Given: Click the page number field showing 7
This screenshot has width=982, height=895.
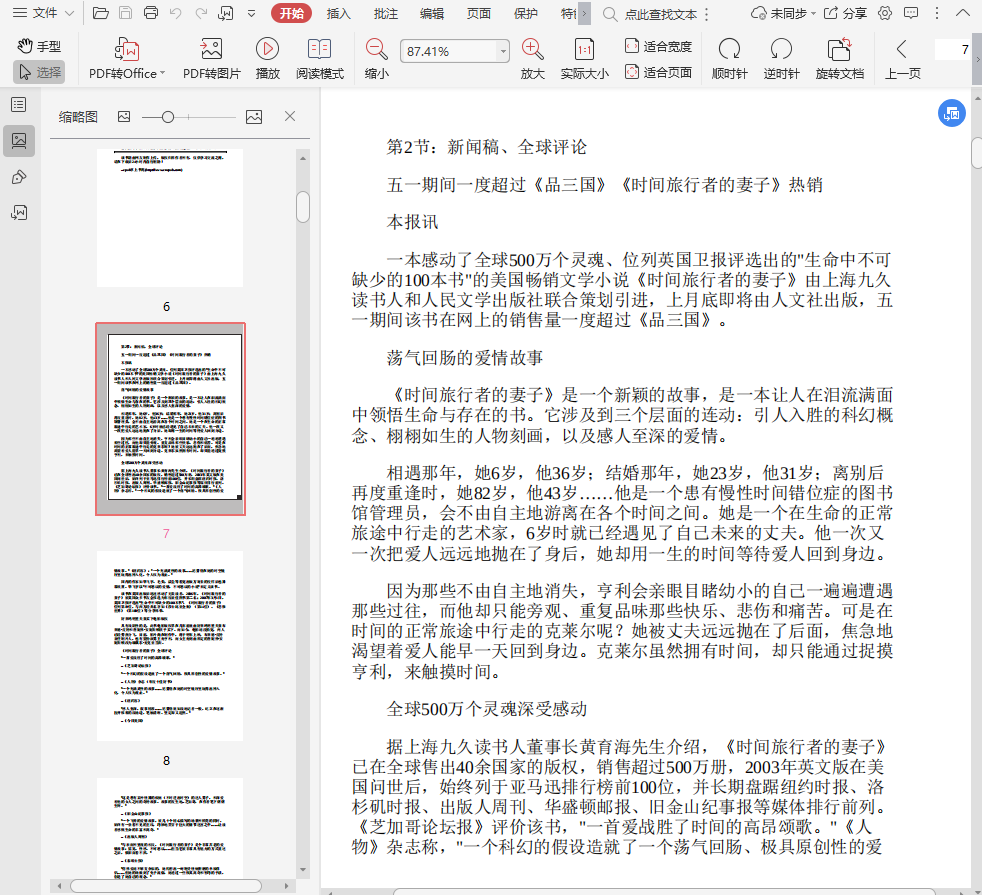Looking at the screenshot, I should coord(953,49).
